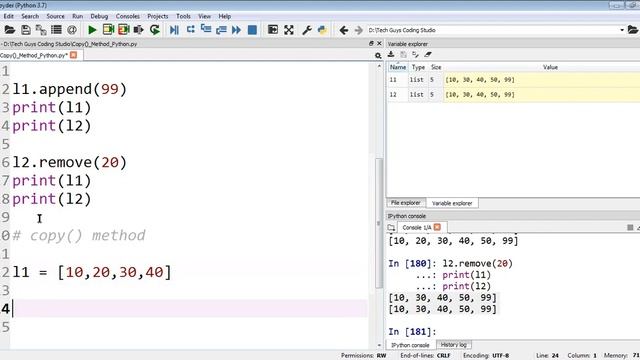This screenshot has width=640, height=360.
Task: Undock the editor pane
Action: 371,43
